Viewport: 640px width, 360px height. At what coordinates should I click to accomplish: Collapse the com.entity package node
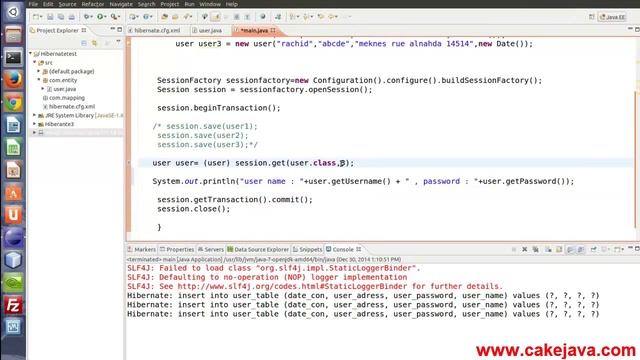coord(39,80)
